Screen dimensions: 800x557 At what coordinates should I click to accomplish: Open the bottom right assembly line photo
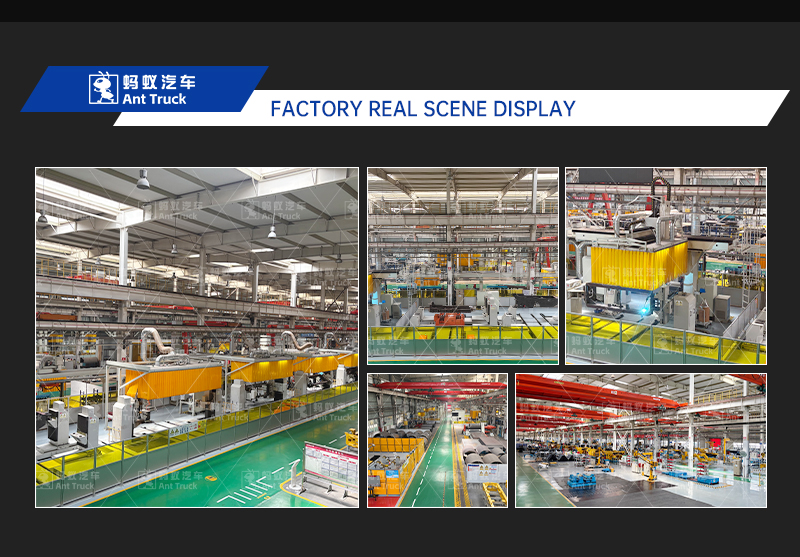point(640,440)
